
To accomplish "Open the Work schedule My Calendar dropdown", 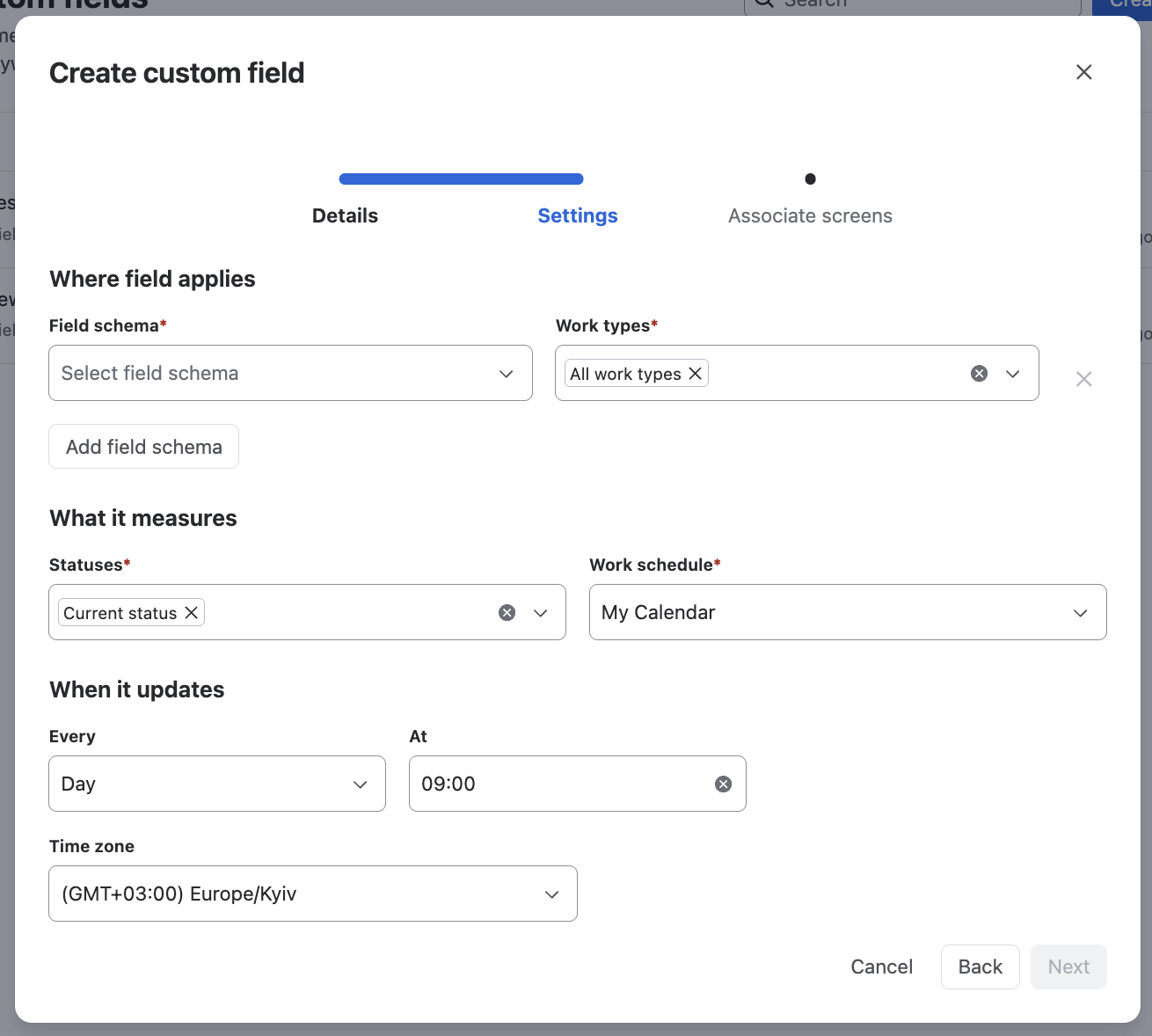I will pyautogui.click(x=848, y=612).
